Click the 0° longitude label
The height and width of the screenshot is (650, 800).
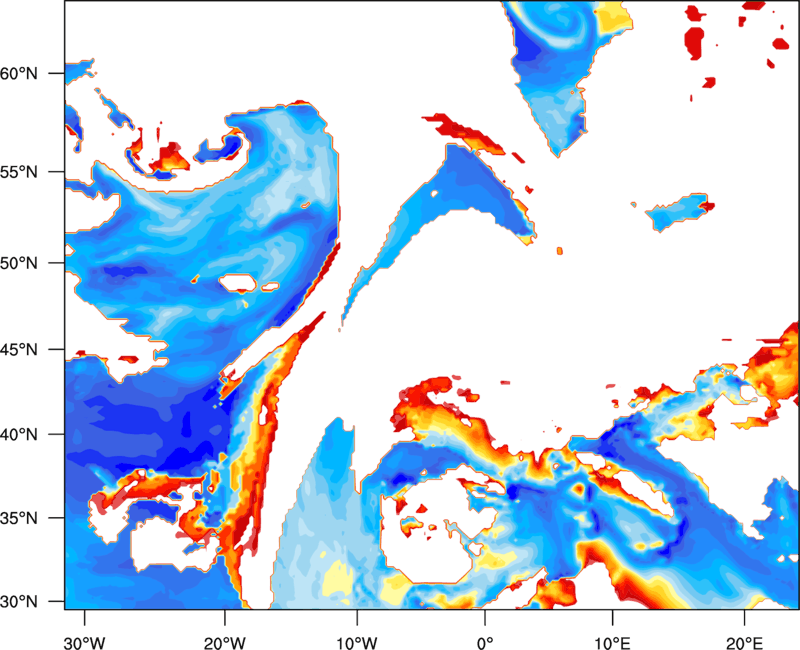point(485,643)
